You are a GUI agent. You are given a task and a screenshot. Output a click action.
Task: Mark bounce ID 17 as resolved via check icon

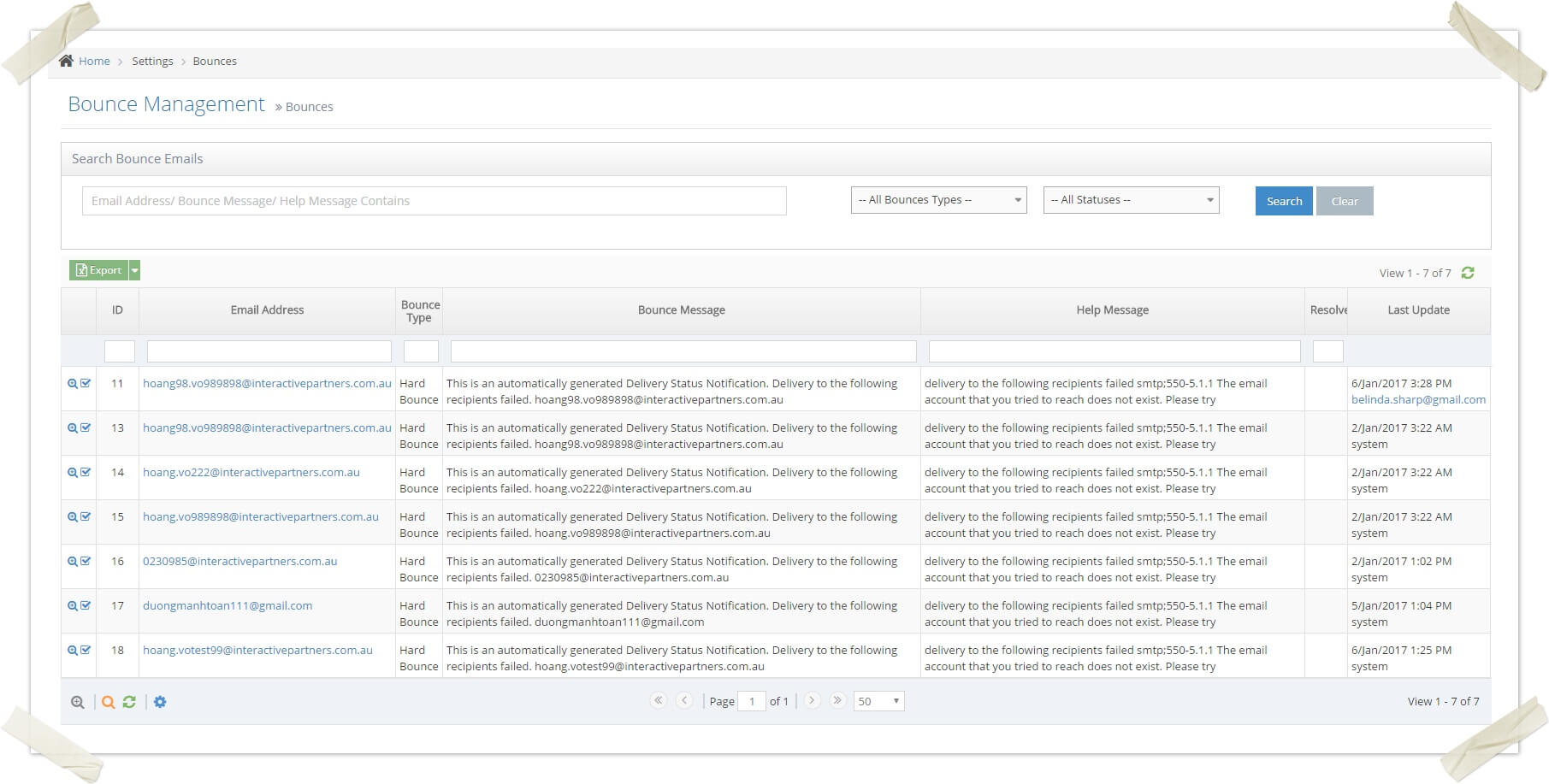click(86, 605)
